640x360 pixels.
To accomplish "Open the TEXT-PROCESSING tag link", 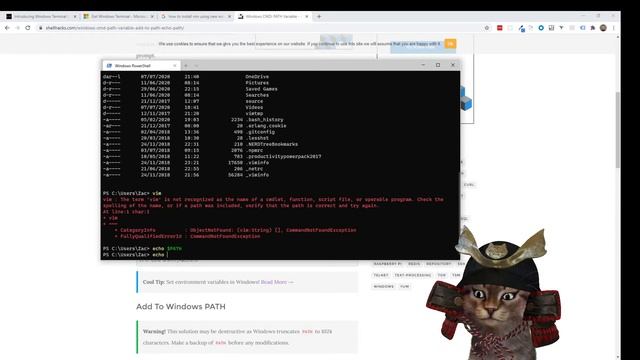I will pos(413,275).
